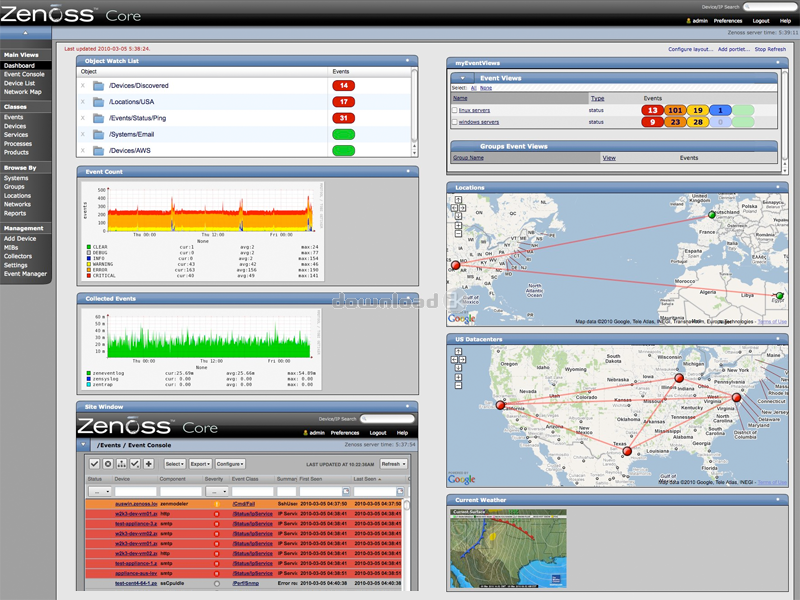The image size is (800, 600).
Task: Click the main Device/IP Search field
Action: coord(770,7)
